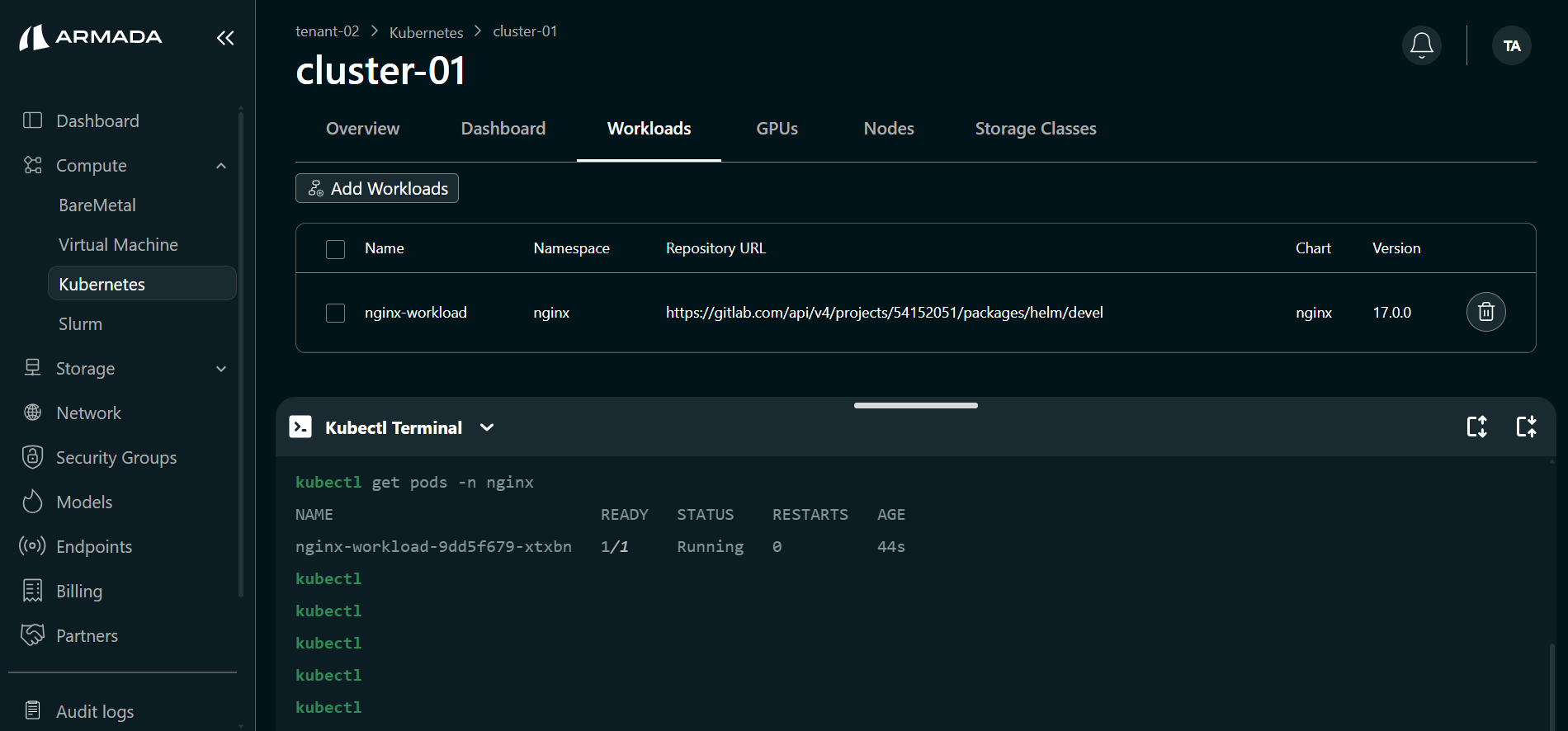Viewport: 1568px width, 731px height.
Task: Click the Compute icon in sidebar
Action: (x=32, y=165)
